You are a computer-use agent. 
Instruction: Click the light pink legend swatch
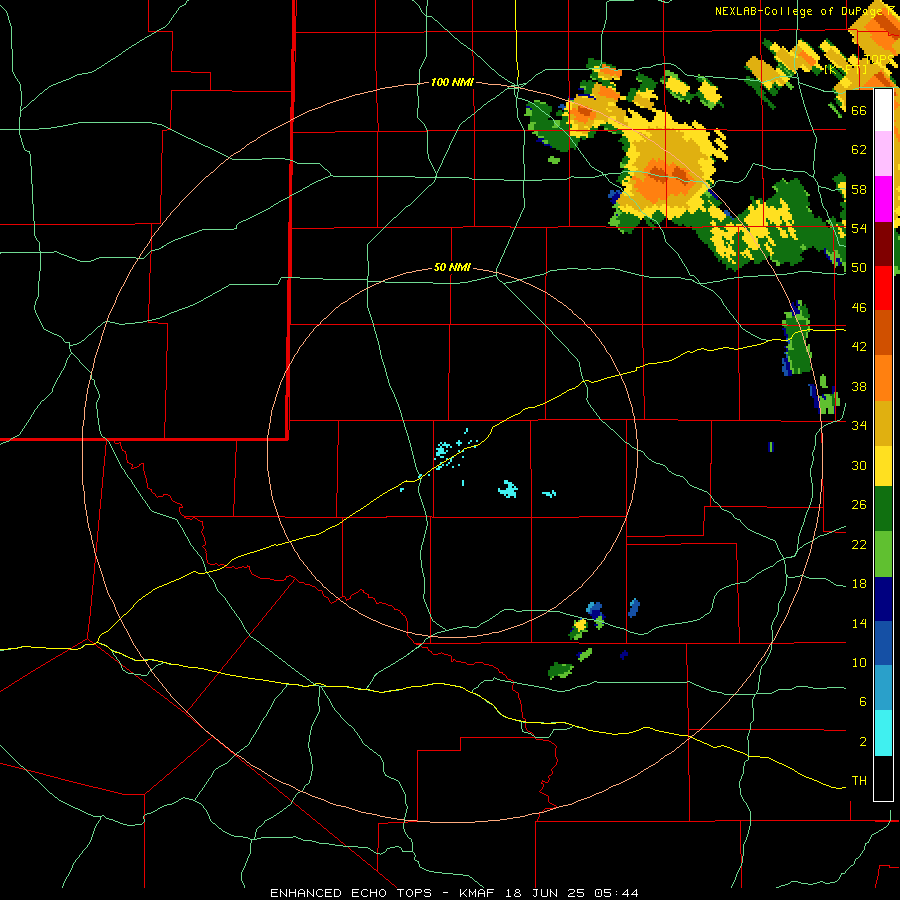[883, 153]
